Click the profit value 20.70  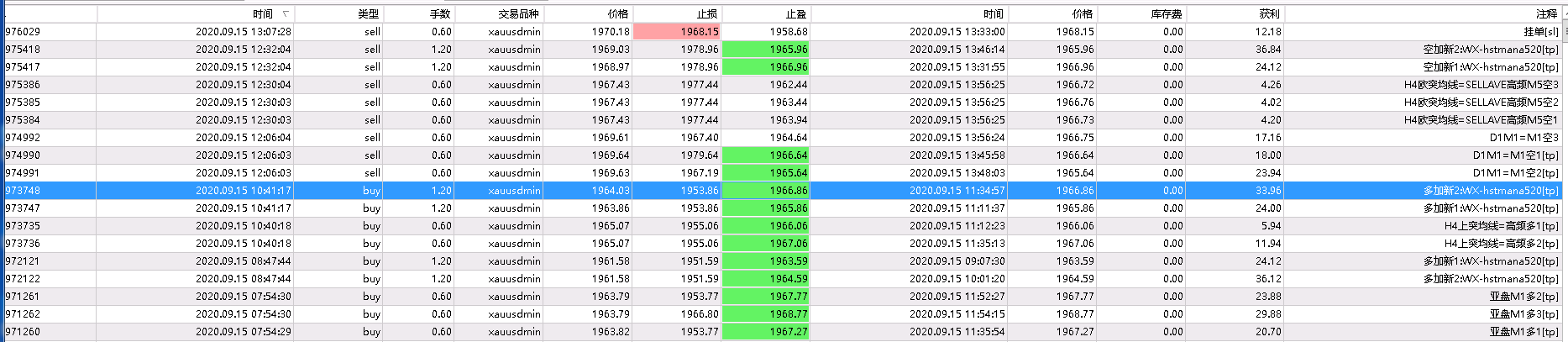[x=1268, y=331]
